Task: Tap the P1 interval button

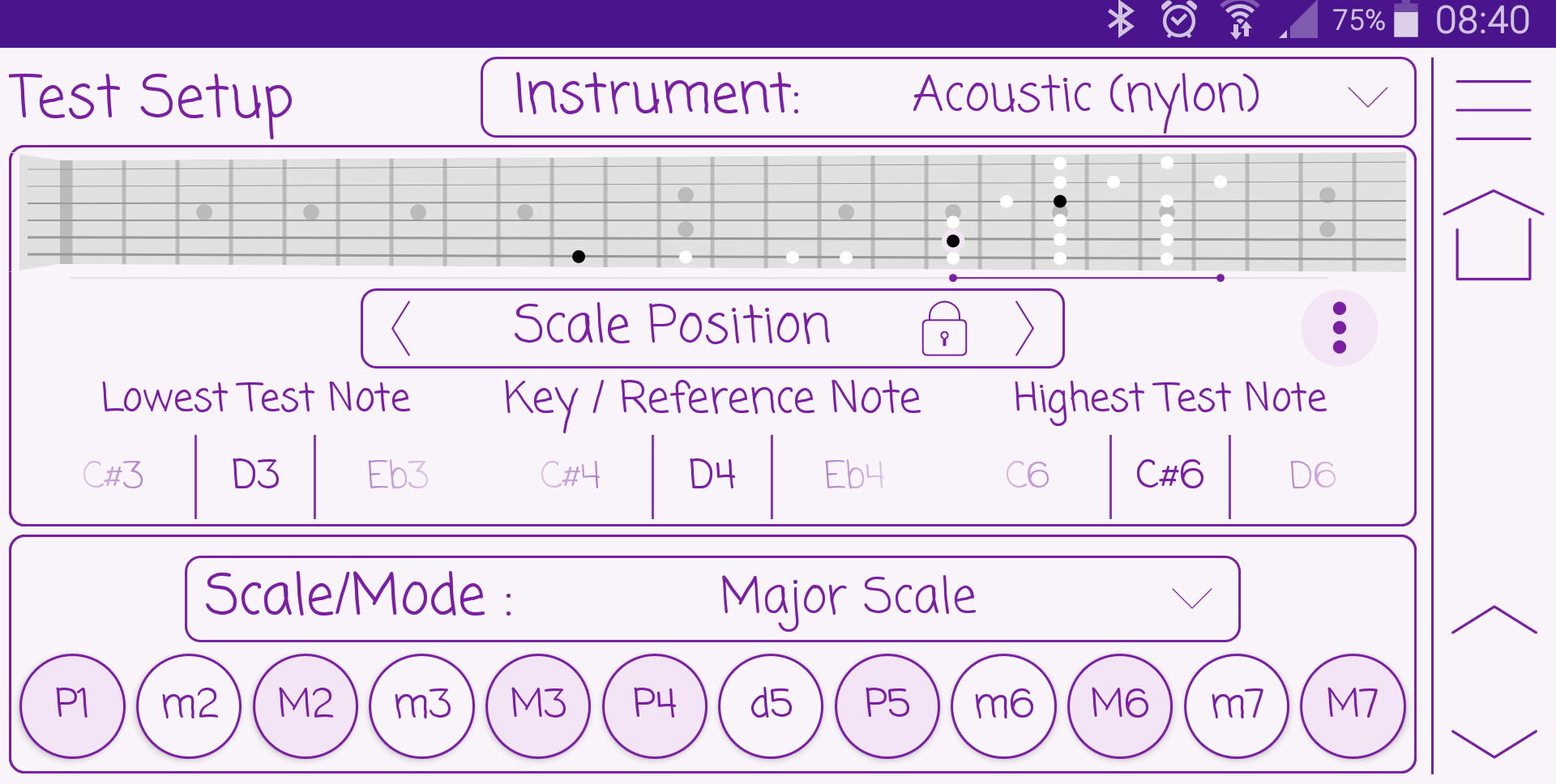Action: coord(73,705)
